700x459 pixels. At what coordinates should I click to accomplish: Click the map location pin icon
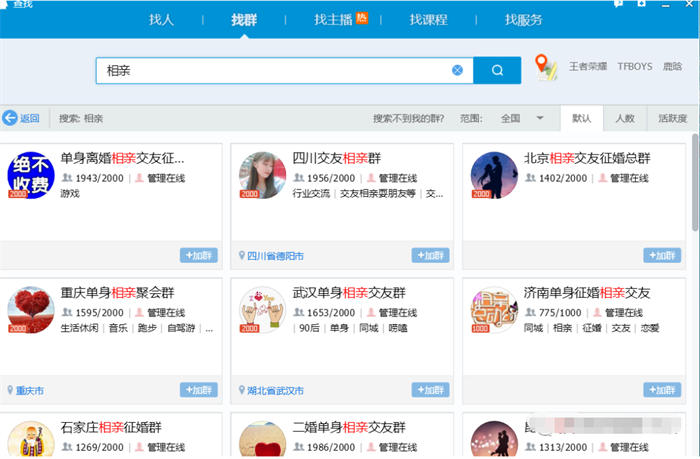tap(544, 67)
